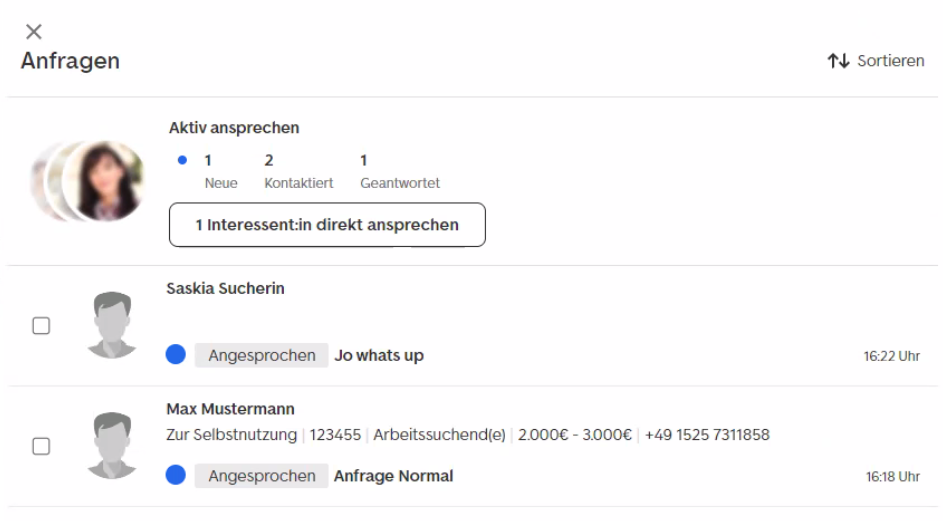The image size is (943, 521).
Task: Click the blue unread dot for Saskia Sucherin
Action: click(176, 354)
